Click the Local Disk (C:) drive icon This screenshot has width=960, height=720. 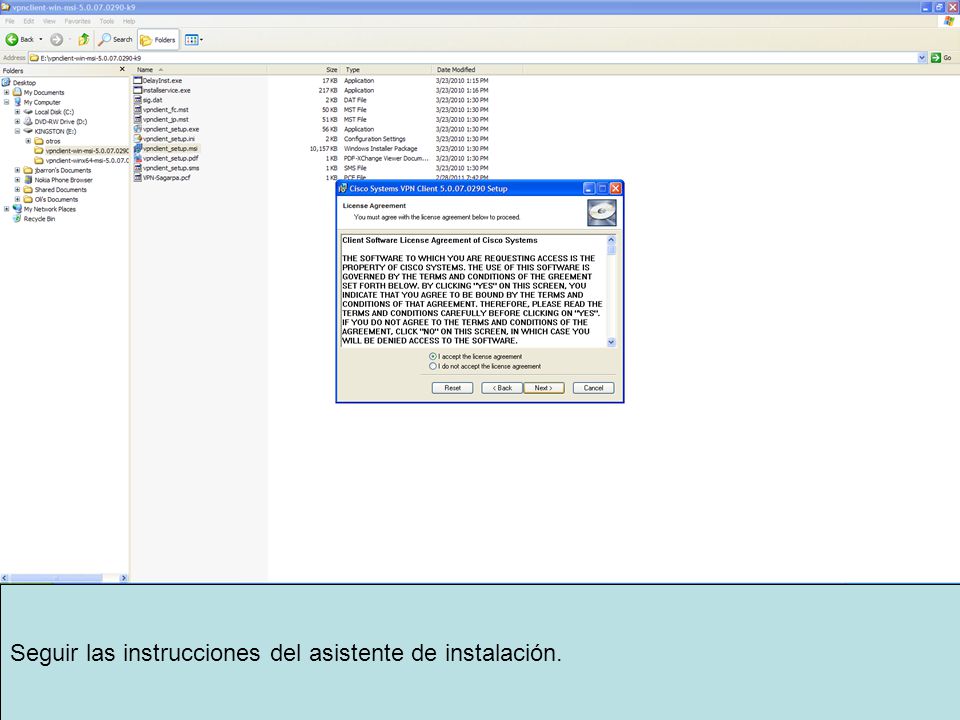tap(28, 112)
